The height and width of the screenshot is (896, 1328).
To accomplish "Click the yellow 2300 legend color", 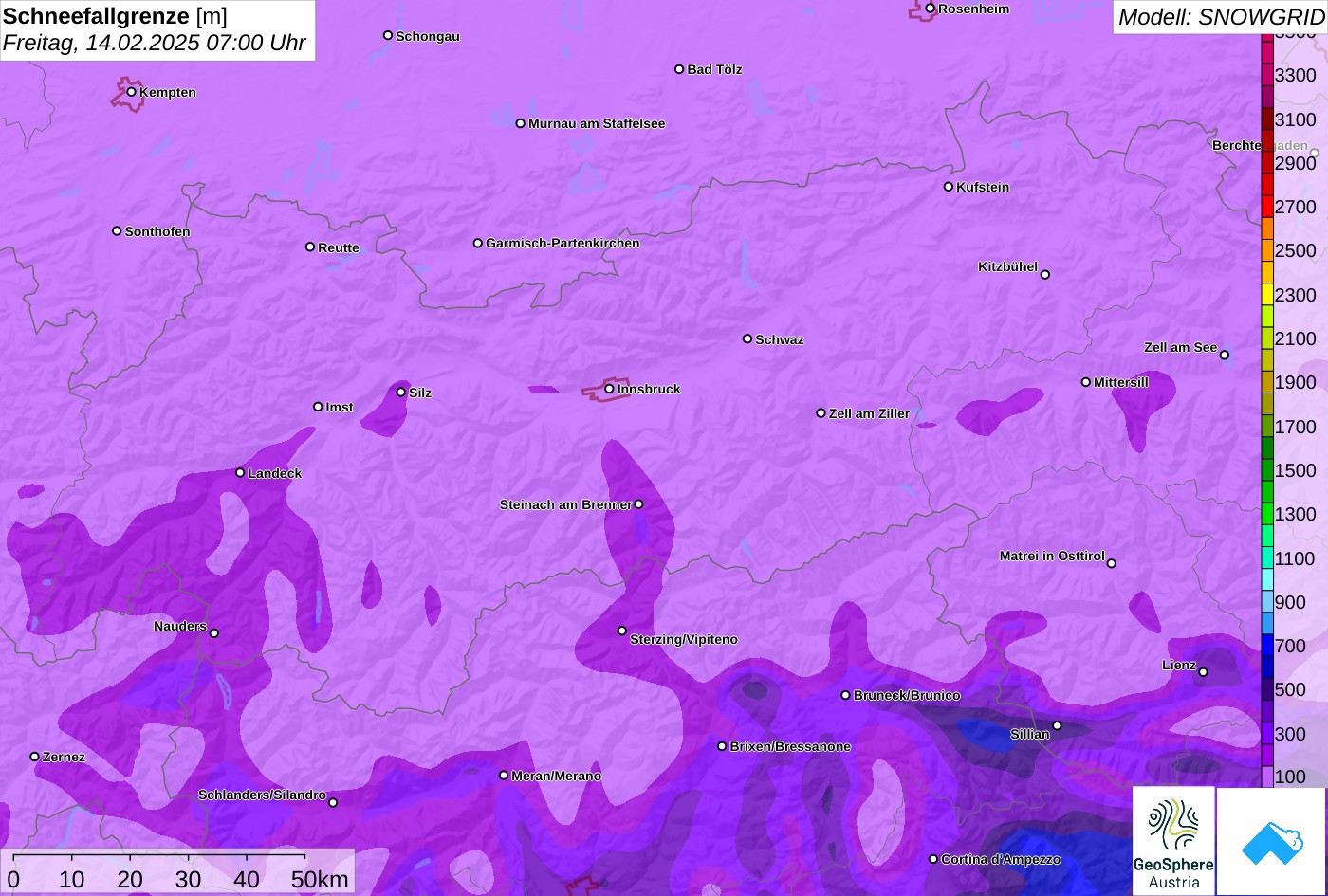I will coord(1267,294).
